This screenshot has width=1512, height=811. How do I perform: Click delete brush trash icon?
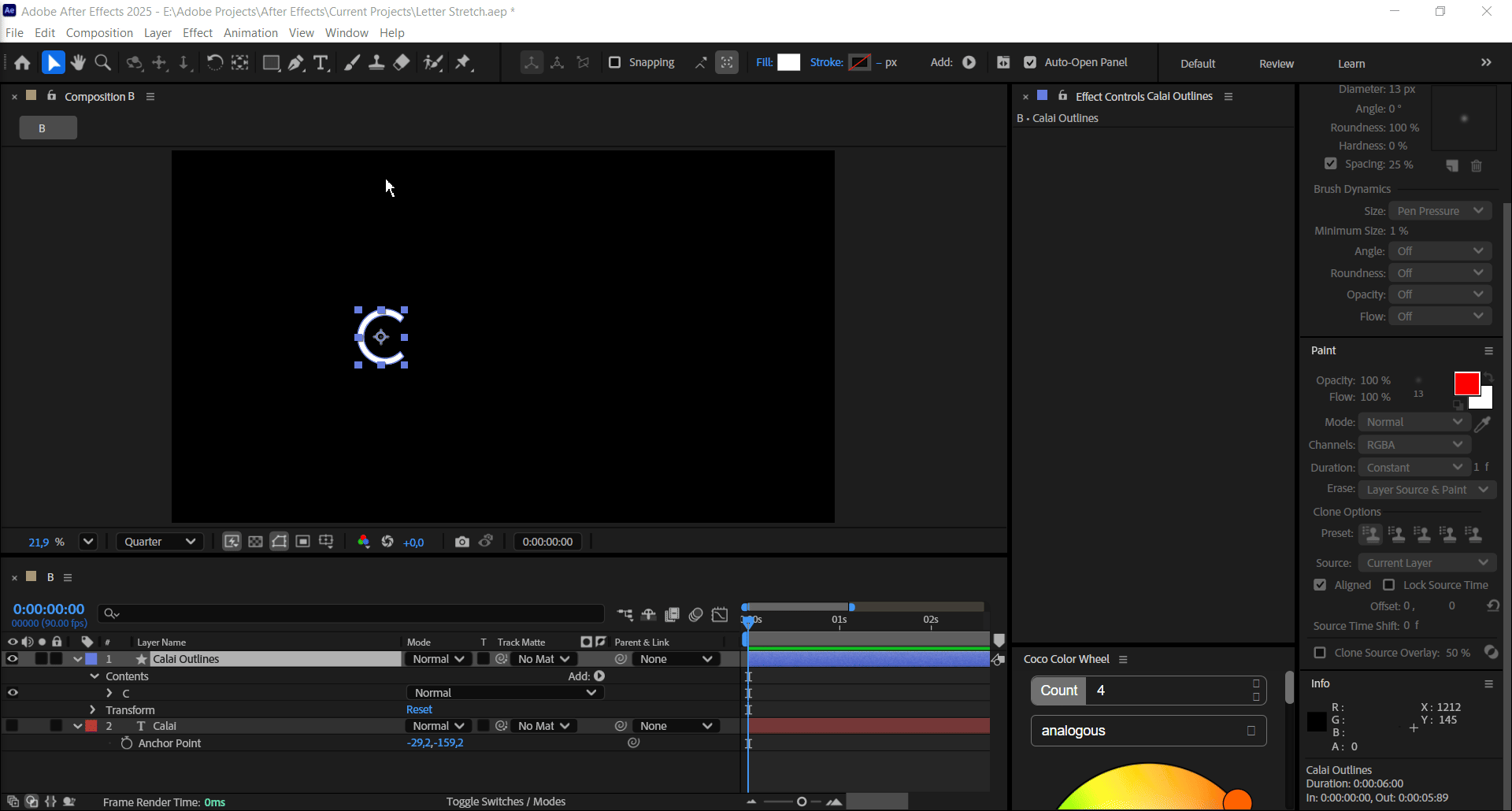point(1477,166)
